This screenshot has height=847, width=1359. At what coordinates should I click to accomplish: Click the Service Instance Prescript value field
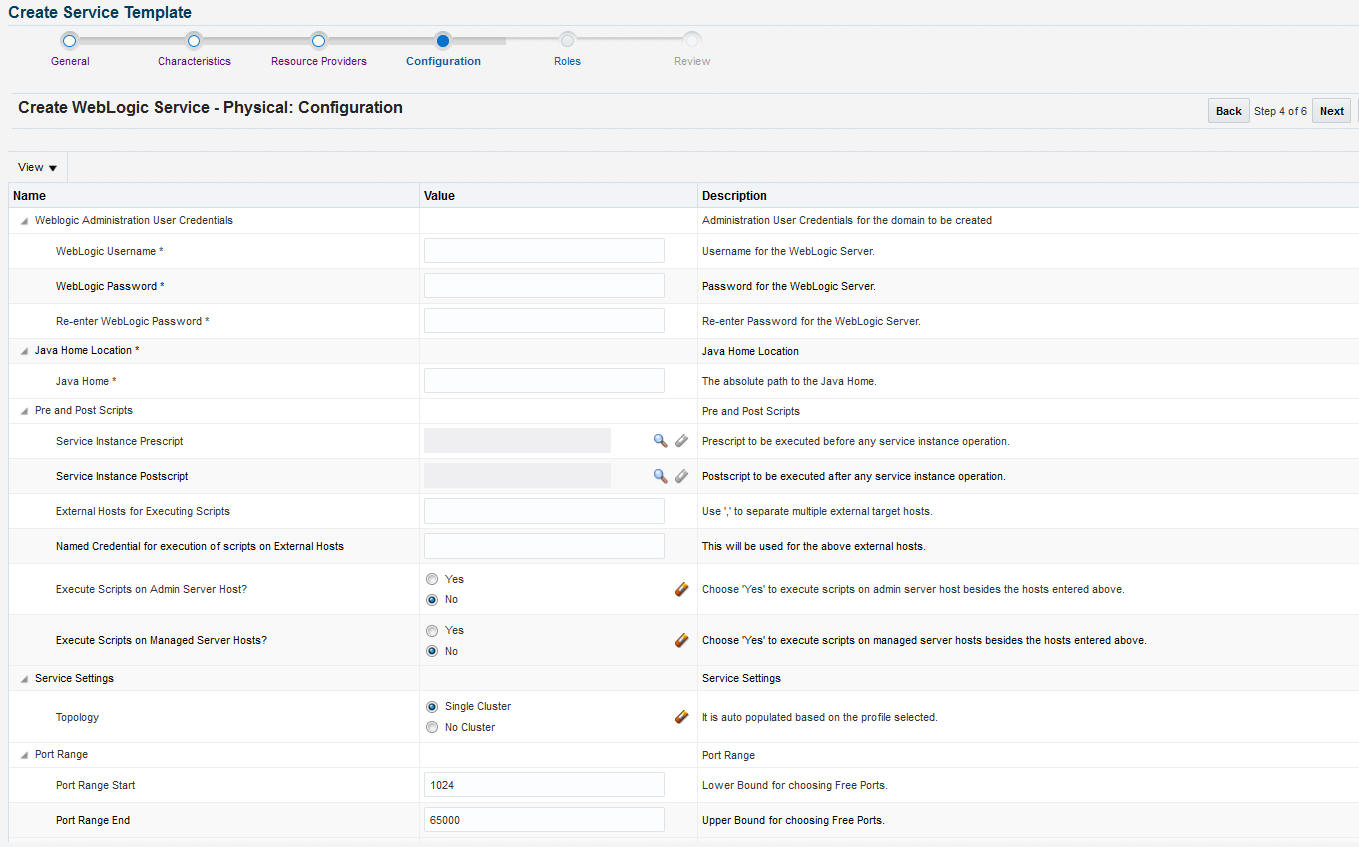click(x=517, y=441)
